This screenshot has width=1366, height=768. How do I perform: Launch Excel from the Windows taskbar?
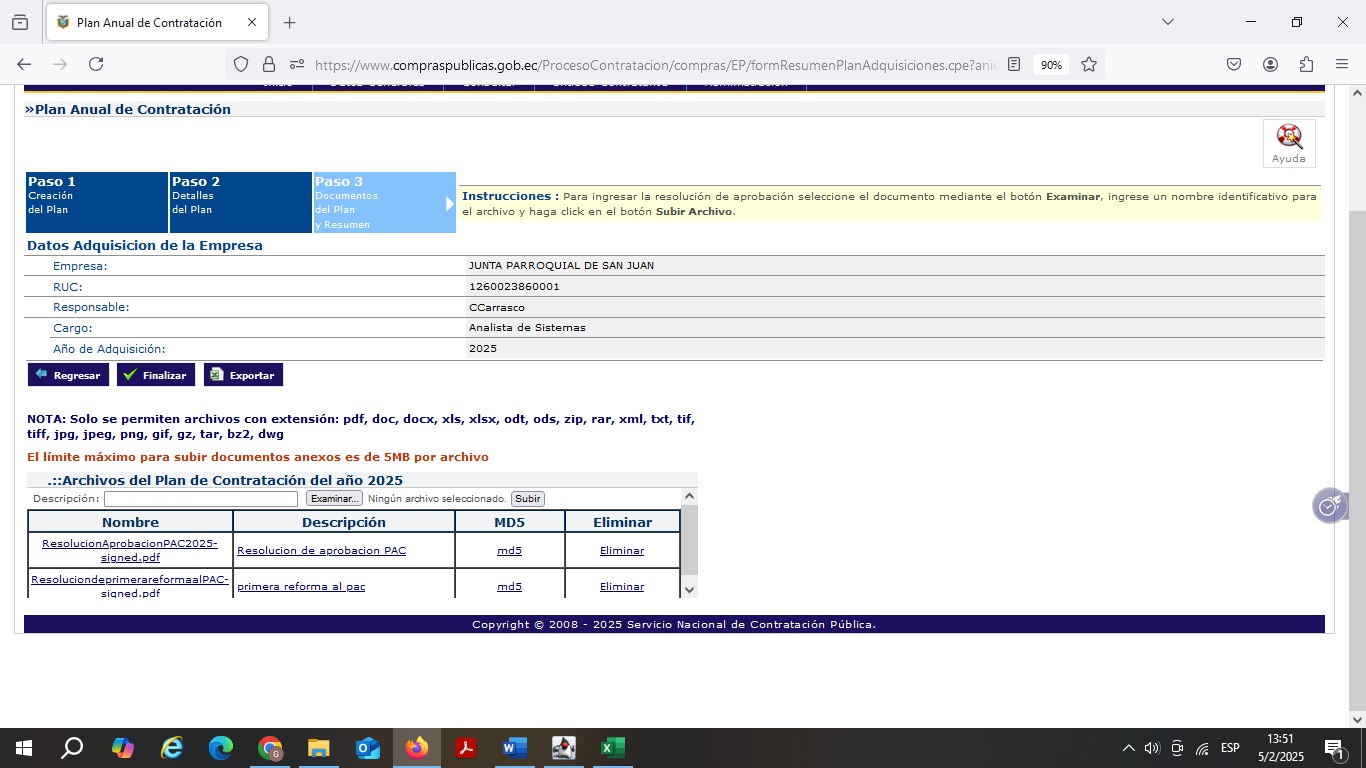pos(612,748)
